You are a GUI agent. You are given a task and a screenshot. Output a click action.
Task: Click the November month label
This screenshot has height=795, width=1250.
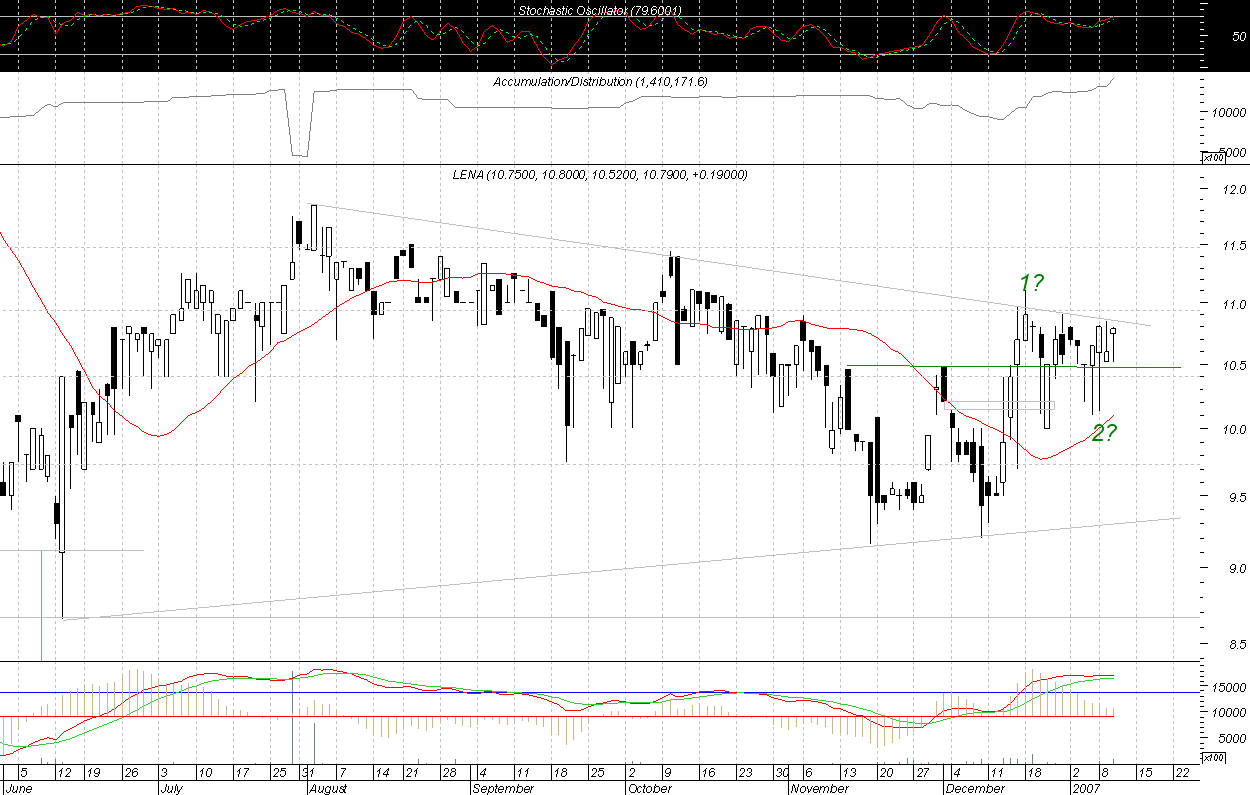click(x=819, y=788)
